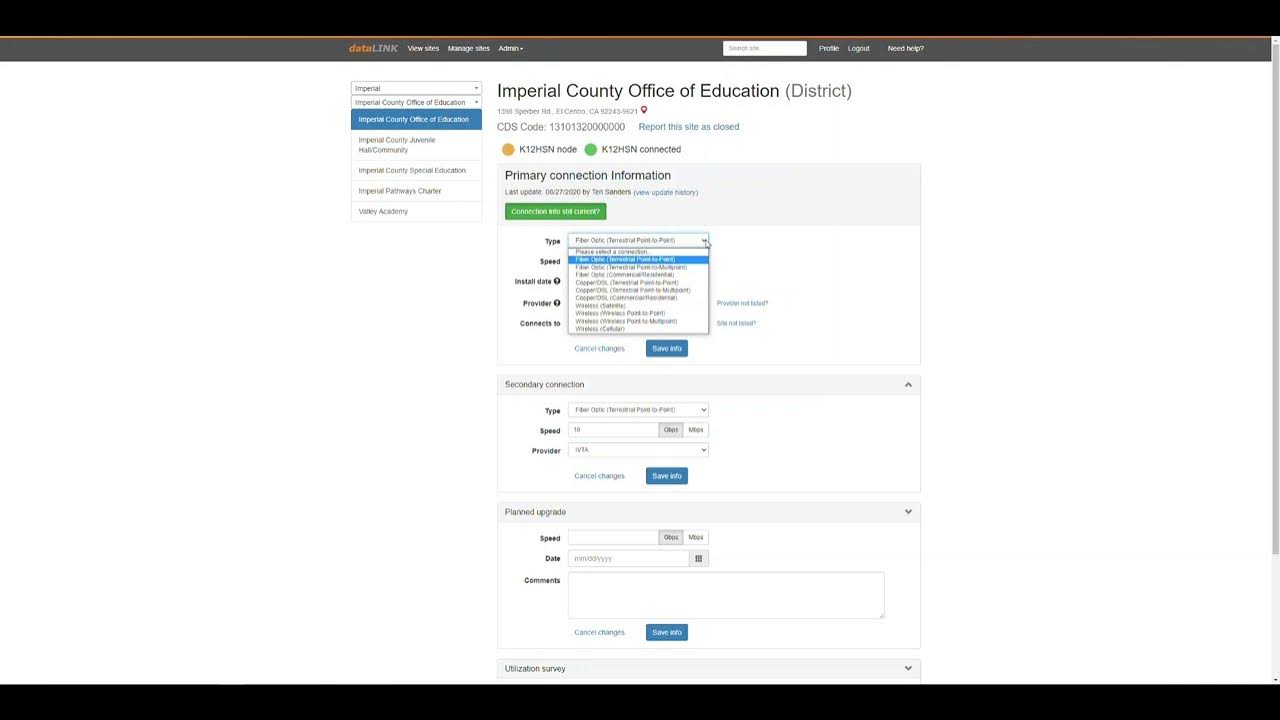This screenshot has width=1280, height=720.
Task: Click the Provider help icon
Action: [x=557, y=303]
